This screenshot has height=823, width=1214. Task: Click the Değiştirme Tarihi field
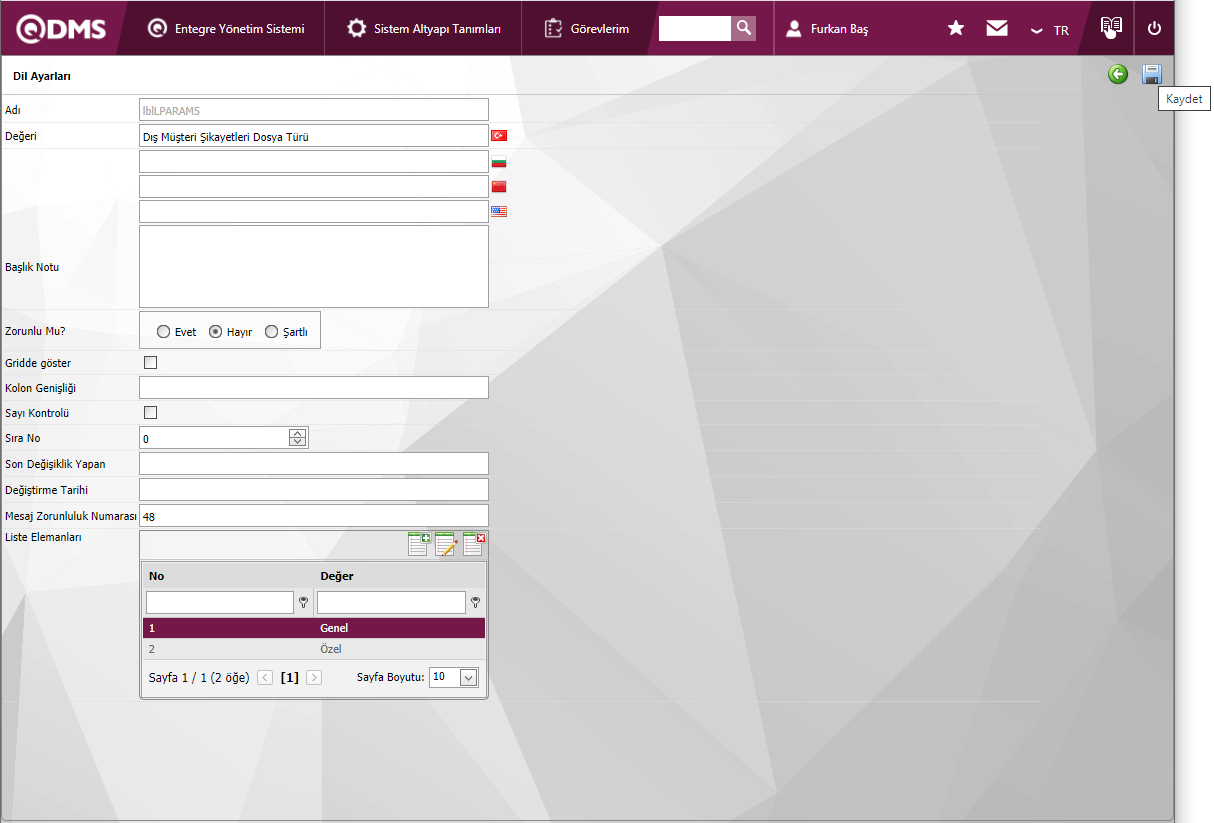314,489
